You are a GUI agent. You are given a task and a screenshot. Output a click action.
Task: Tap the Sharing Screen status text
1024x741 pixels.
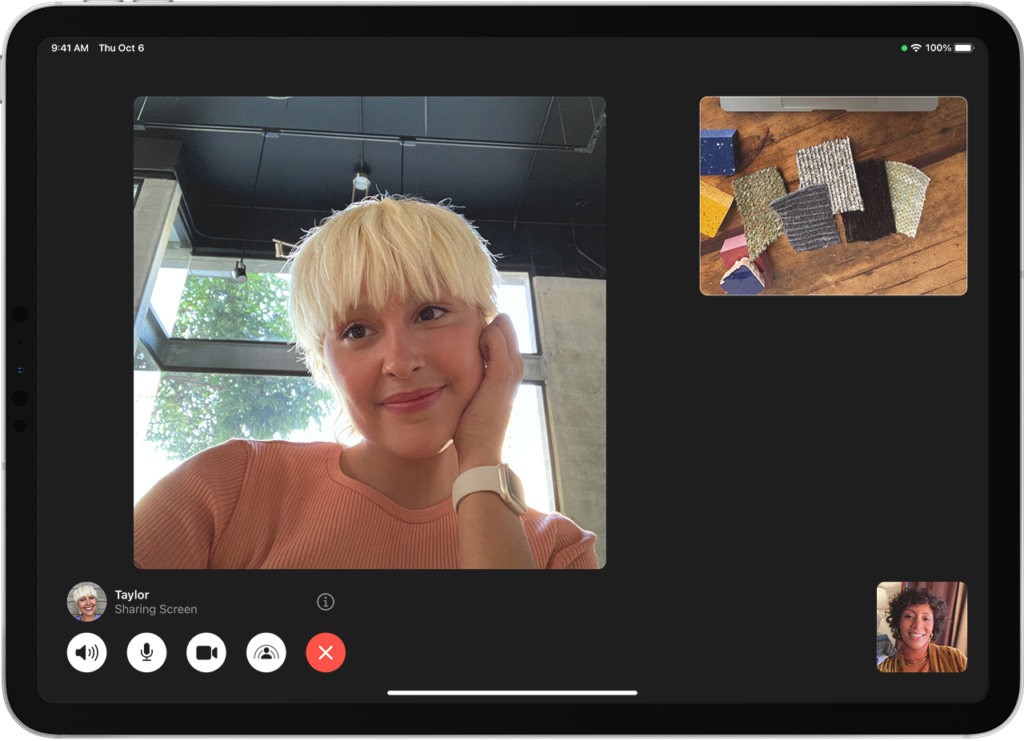pyautogui.click(x=155, y=609)
